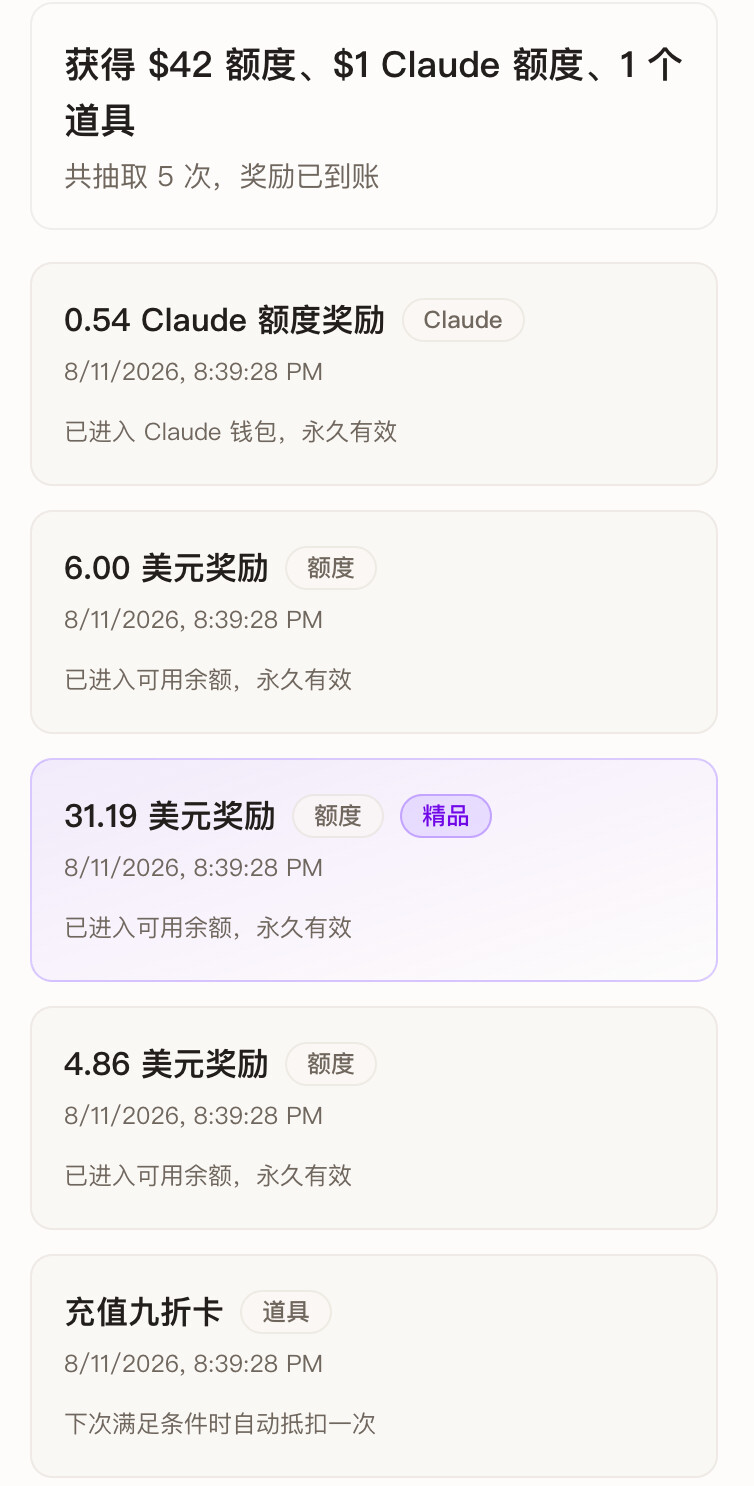Select the 0.54 Claude 额度奖励 title
The image size is (754, 1486).
224,320
